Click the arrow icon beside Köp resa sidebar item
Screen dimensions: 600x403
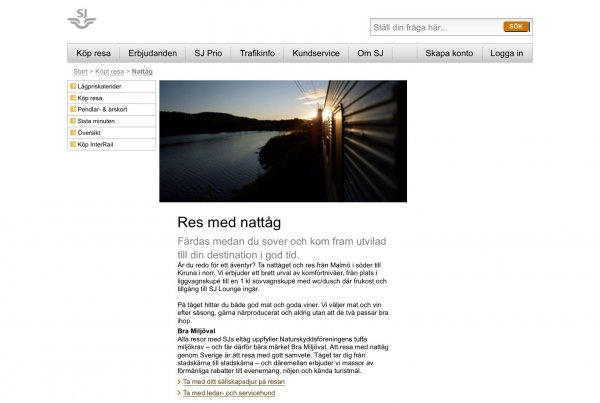pos(73,99)
